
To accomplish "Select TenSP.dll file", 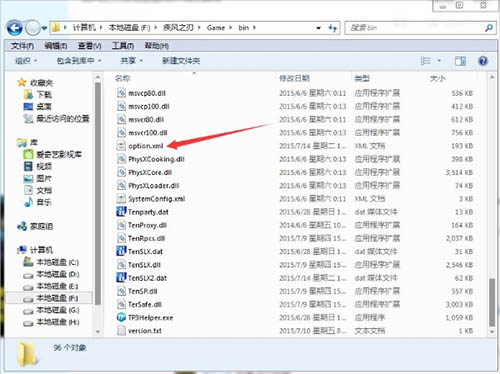I will [143, 291].
